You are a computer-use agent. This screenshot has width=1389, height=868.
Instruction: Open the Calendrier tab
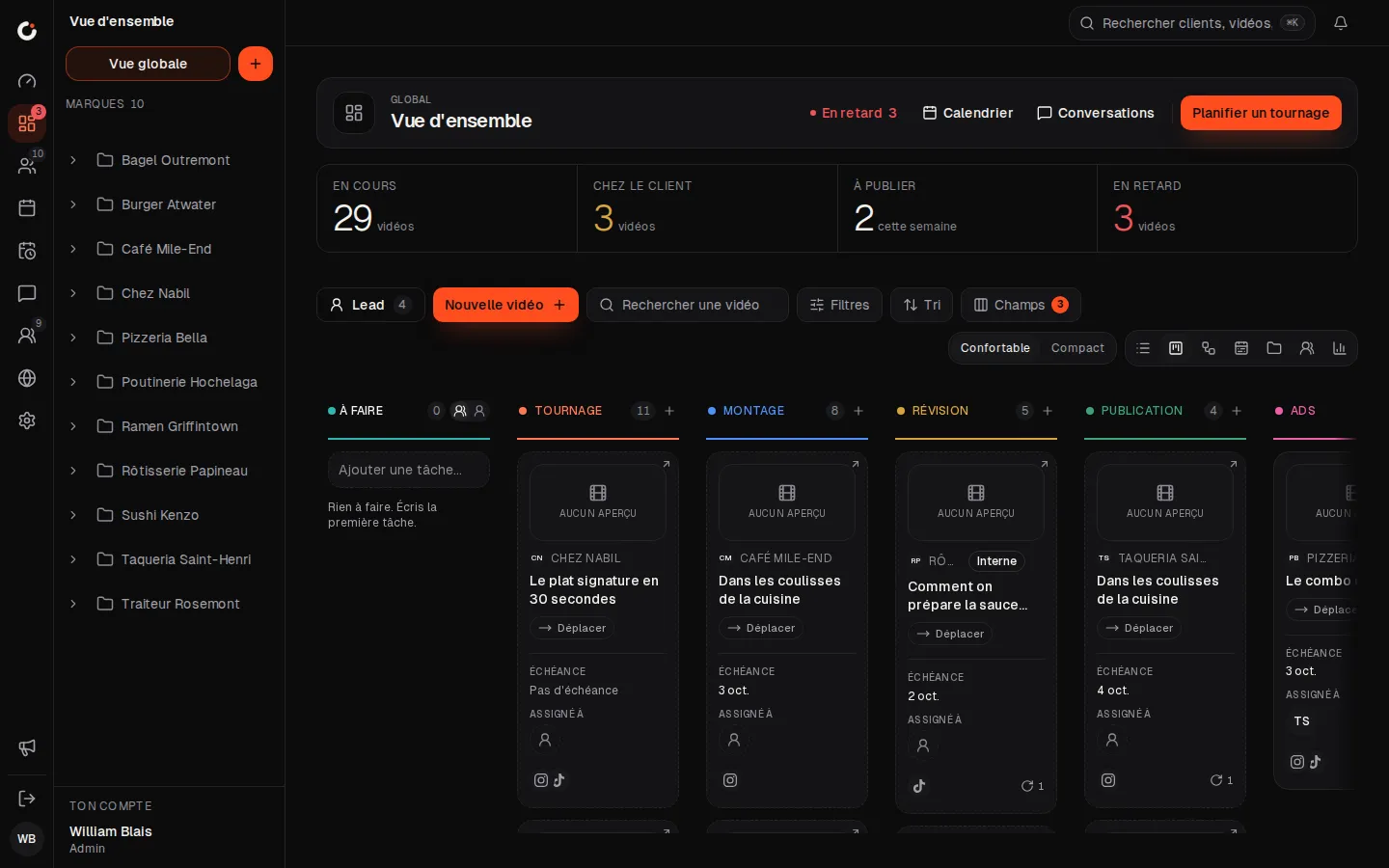click(967, 113)
